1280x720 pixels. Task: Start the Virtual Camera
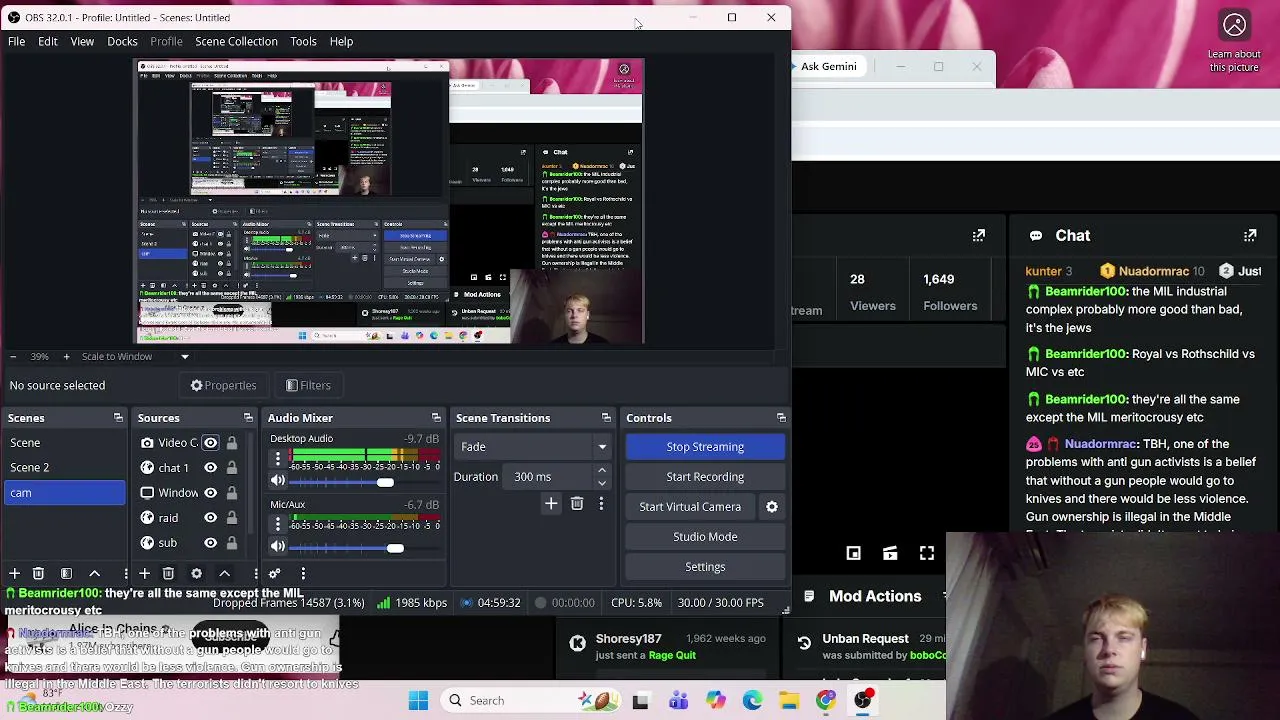pos(690,507)
